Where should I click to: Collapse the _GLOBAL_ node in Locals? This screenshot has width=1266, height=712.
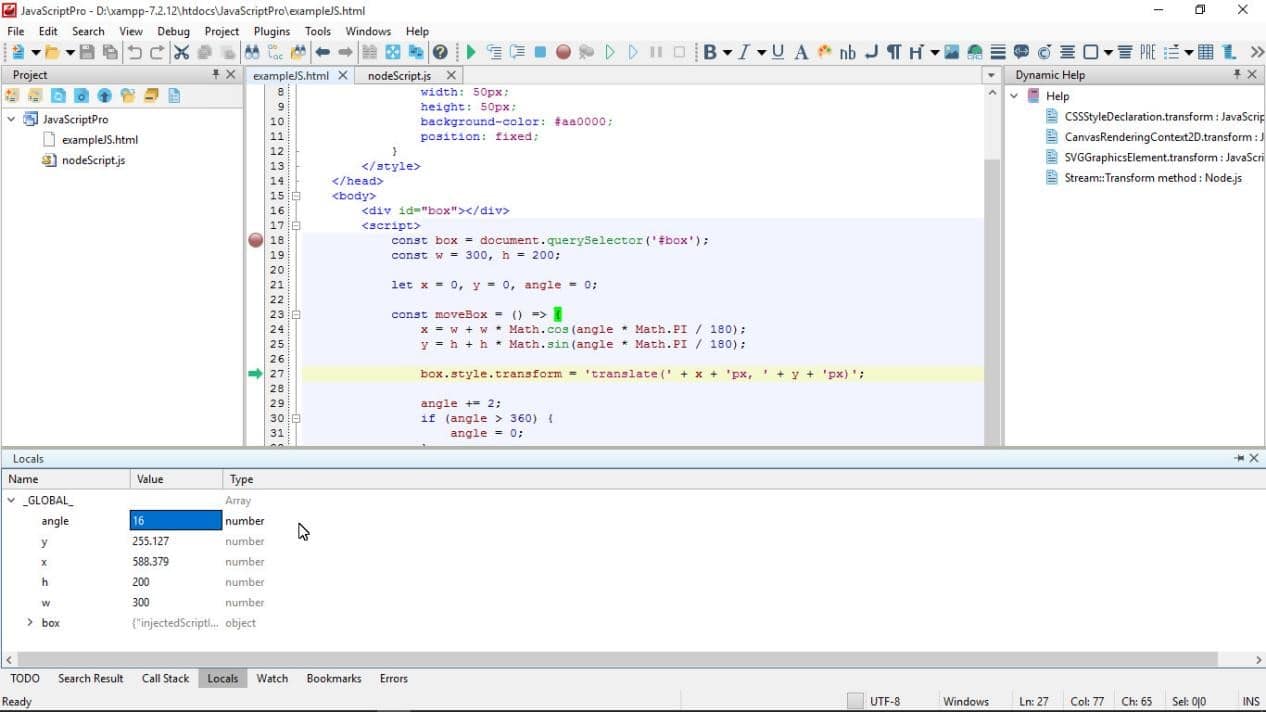(11, 500)
